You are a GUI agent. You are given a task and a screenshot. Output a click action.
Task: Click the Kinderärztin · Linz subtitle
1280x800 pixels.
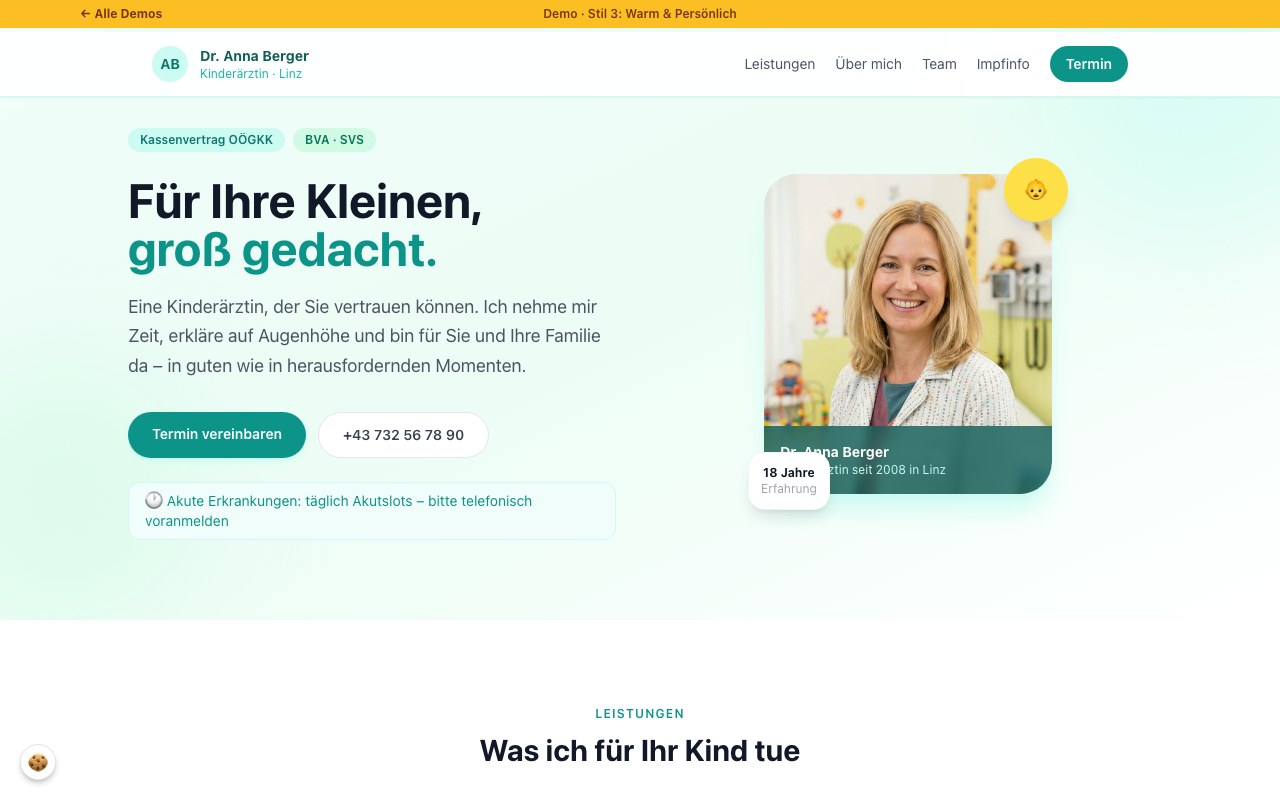[251, 74]
